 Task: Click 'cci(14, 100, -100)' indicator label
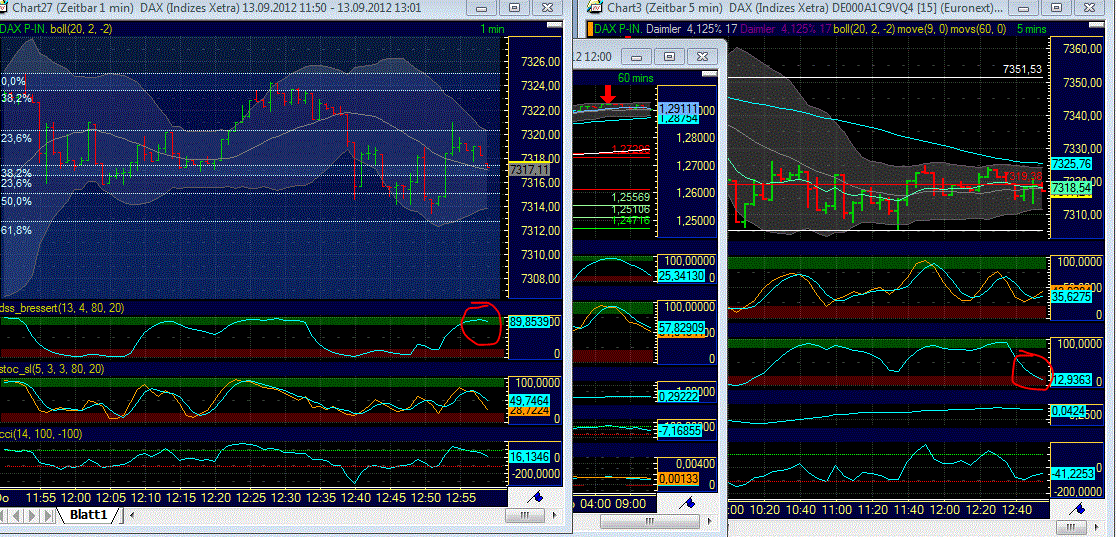(41, 433)
